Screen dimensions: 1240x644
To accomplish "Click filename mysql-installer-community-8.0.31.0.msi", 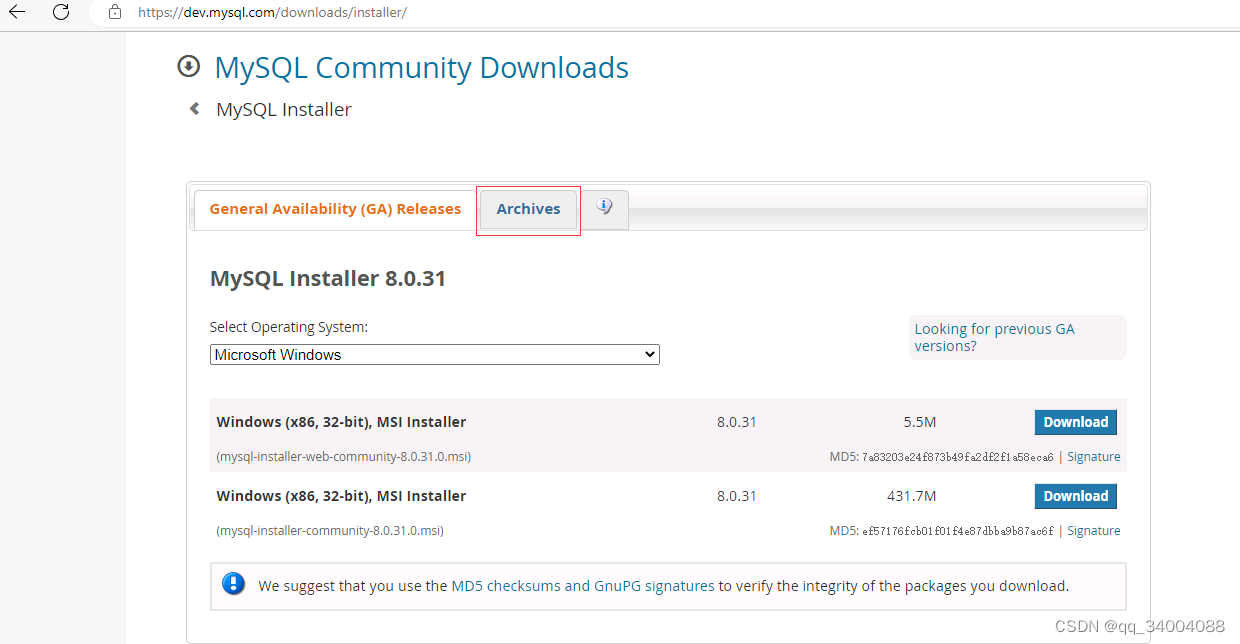I will click(x=330, y=531).
